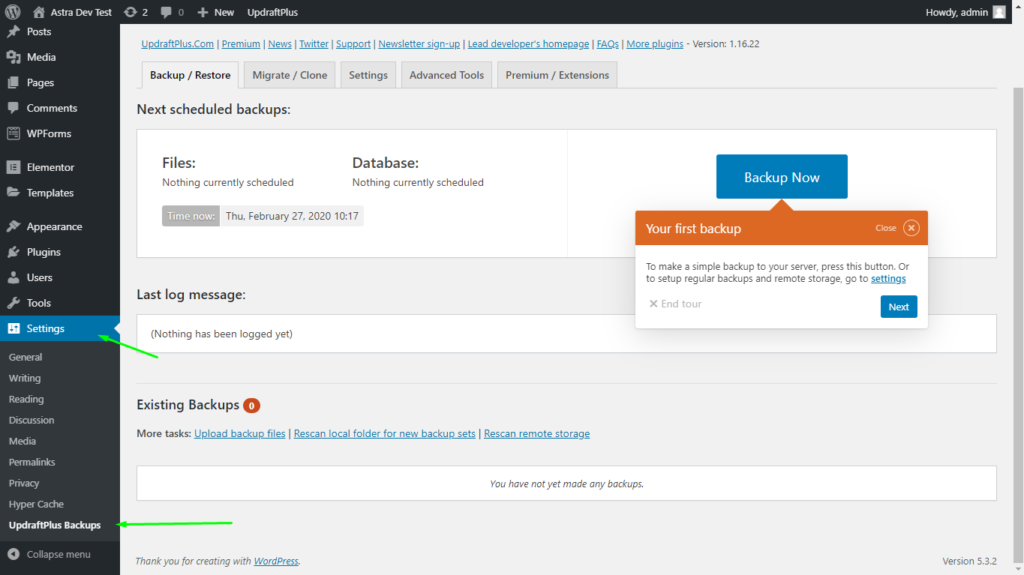Open the Newsletter sign-up link

419,44
